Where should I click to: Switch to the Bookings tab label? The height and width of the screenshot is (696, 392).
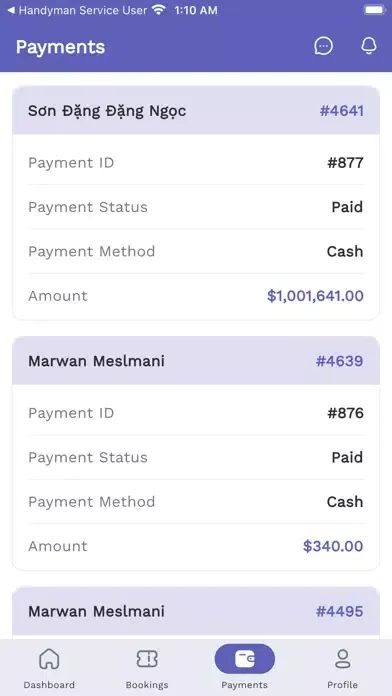[x=147, y=684]
